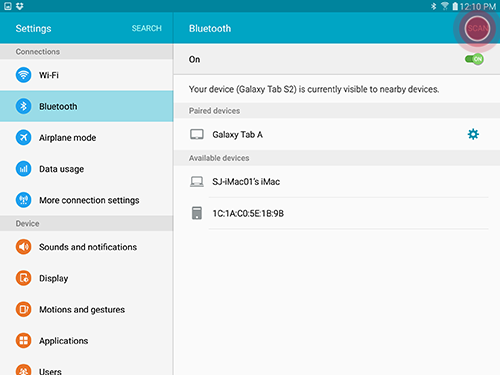Tap the 'Your device (Galaxy Tab S2)' visibility message
Viewport: 500px width, 375px height.
click(x=314, y=89)
